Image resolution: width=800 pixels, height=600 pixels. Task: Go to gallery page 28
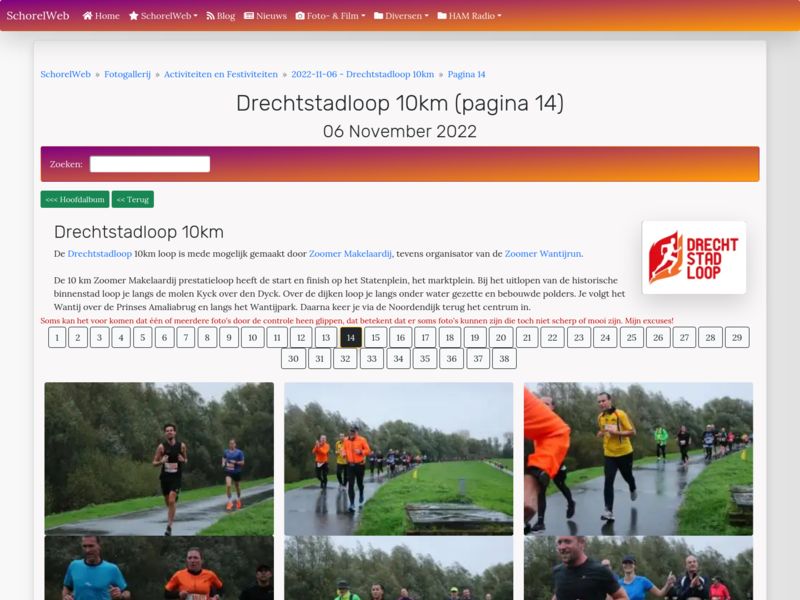click(x=711, y=337)
